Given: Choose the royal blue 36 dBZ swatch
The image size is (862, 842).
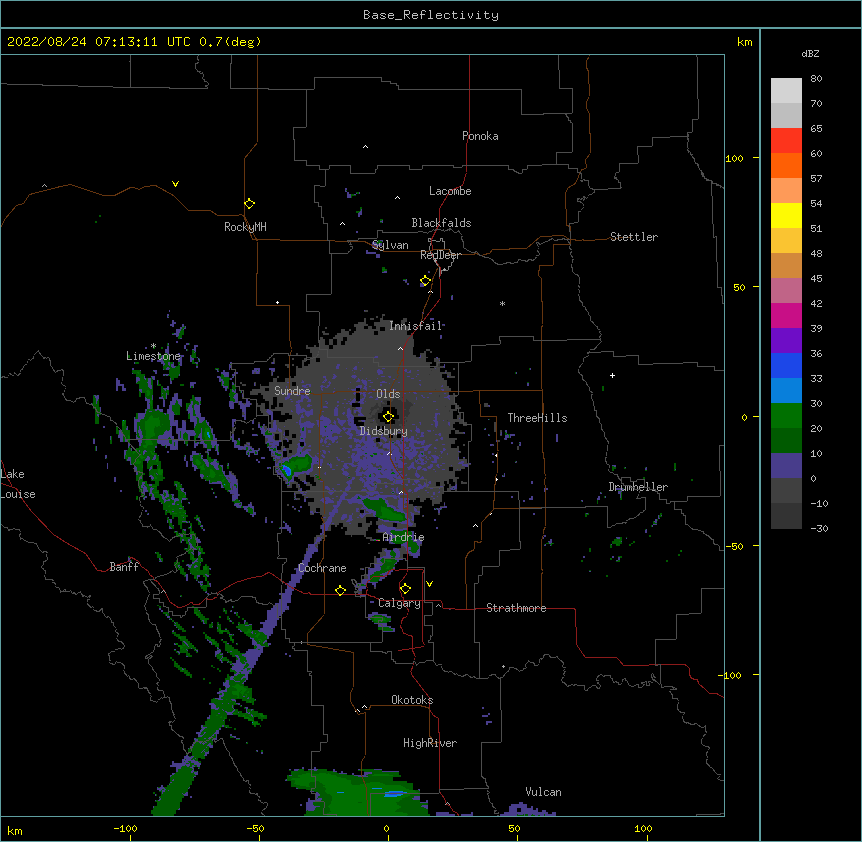Looking at the screenshot, I should tap(786, 365).
